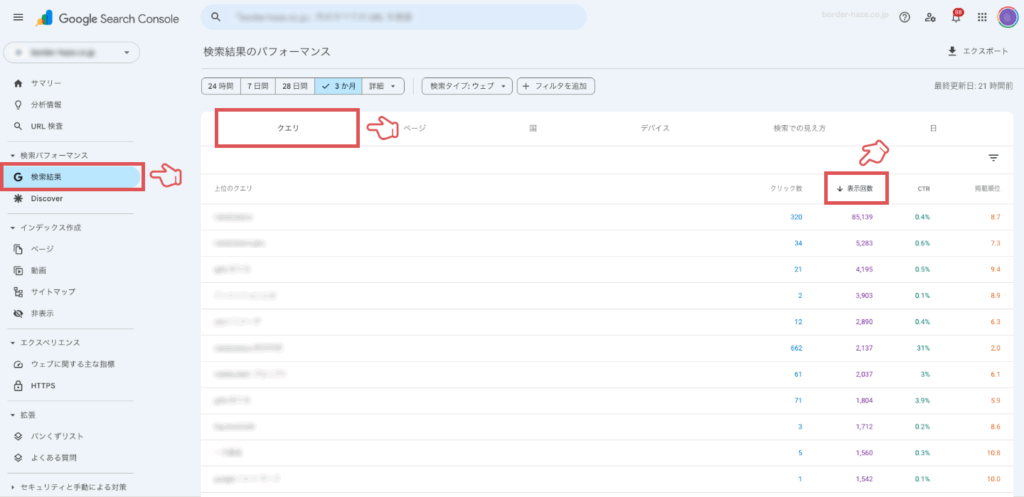Image resolution: width=1024 pixels, height=497 pixels.
Task: Select the 24時間 date range
Action: click(x=219, y=86)
